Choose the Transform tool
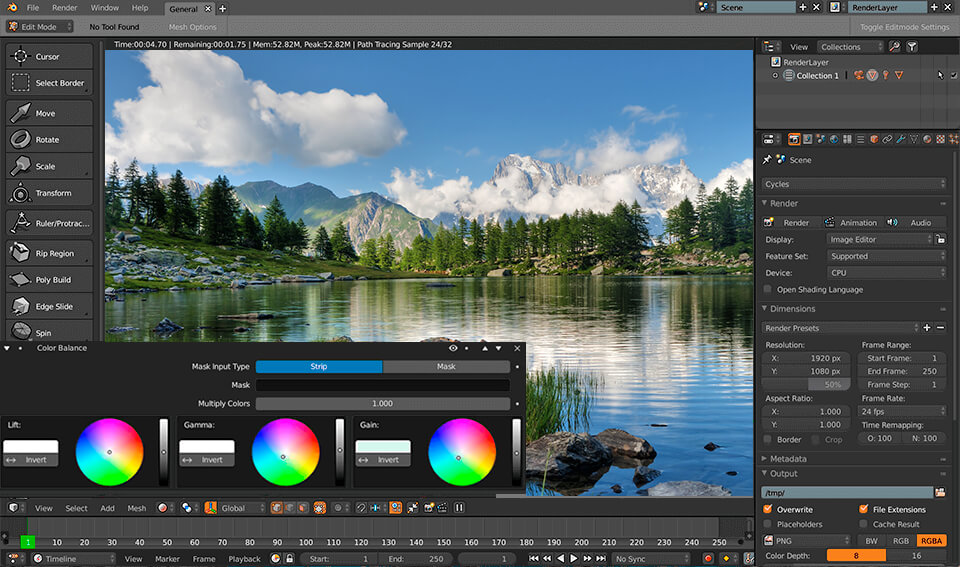The image size is (960, 567). click(49, 193)
